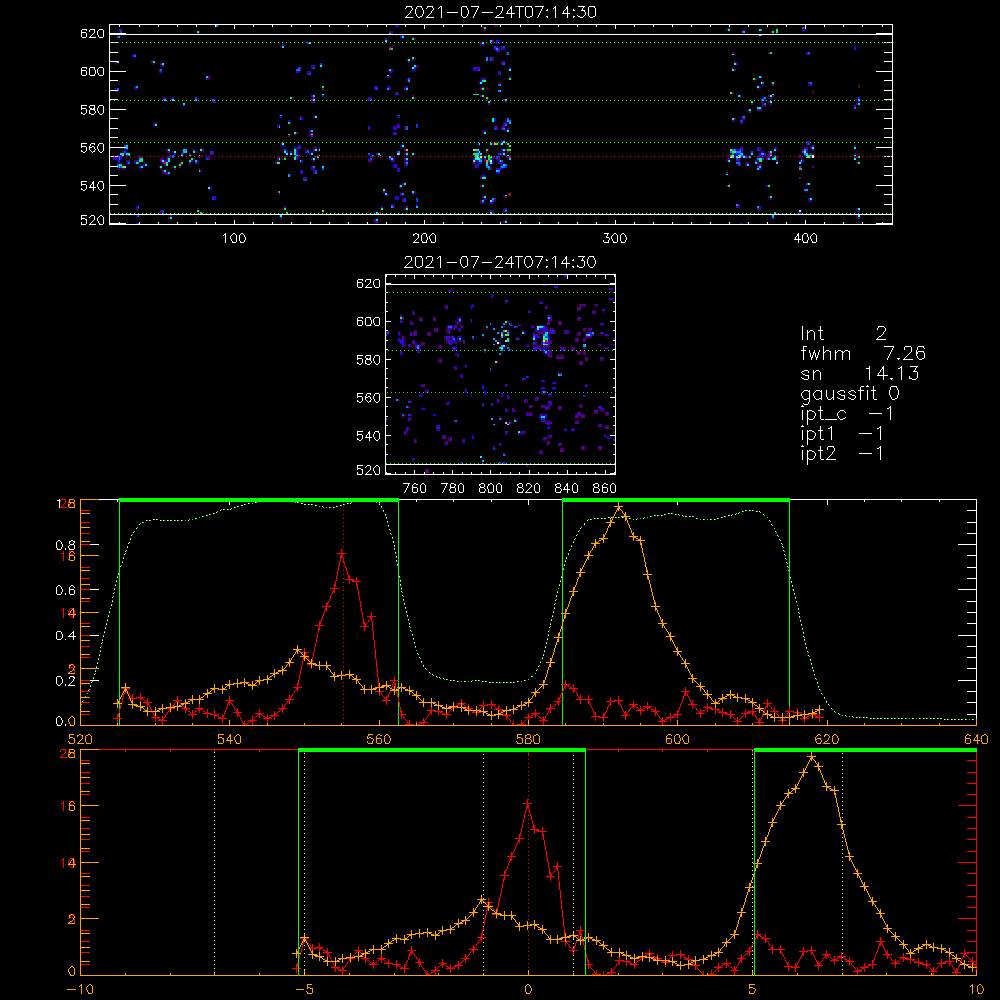This screenshot has height=1000, width=1000.
Task: Click x-axis label 820 of middle image
Action: coord(529,489)
